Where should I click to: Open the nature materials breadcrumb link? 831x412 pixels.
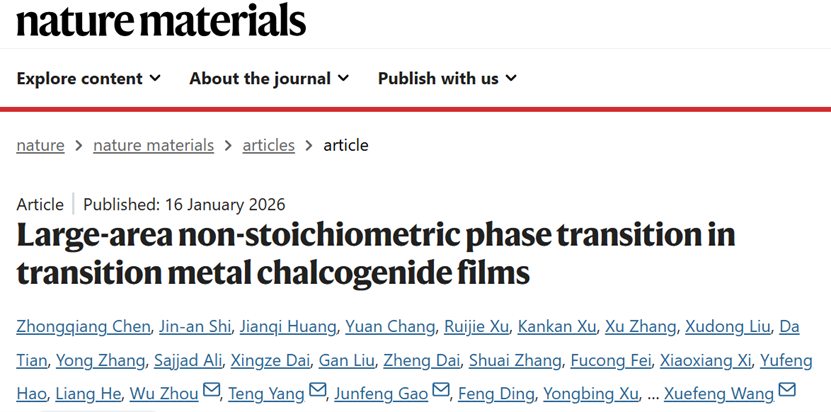click(153, 145)
